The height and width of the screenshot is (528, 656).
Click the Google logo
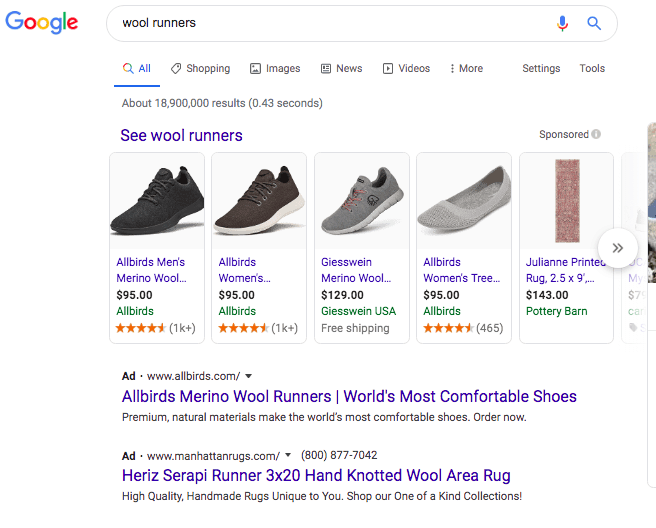click(41, 22)
